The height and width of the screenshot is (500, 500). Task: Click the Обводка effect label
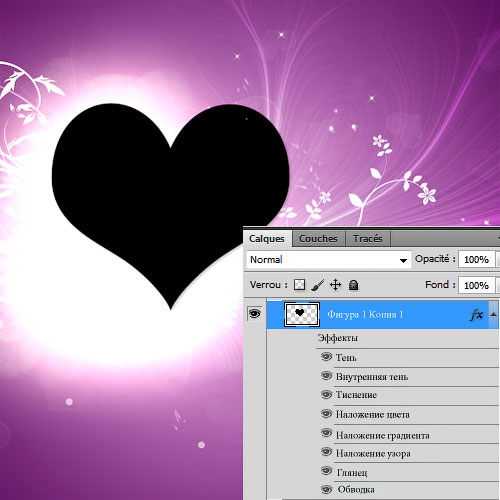(x=356, y=490)
